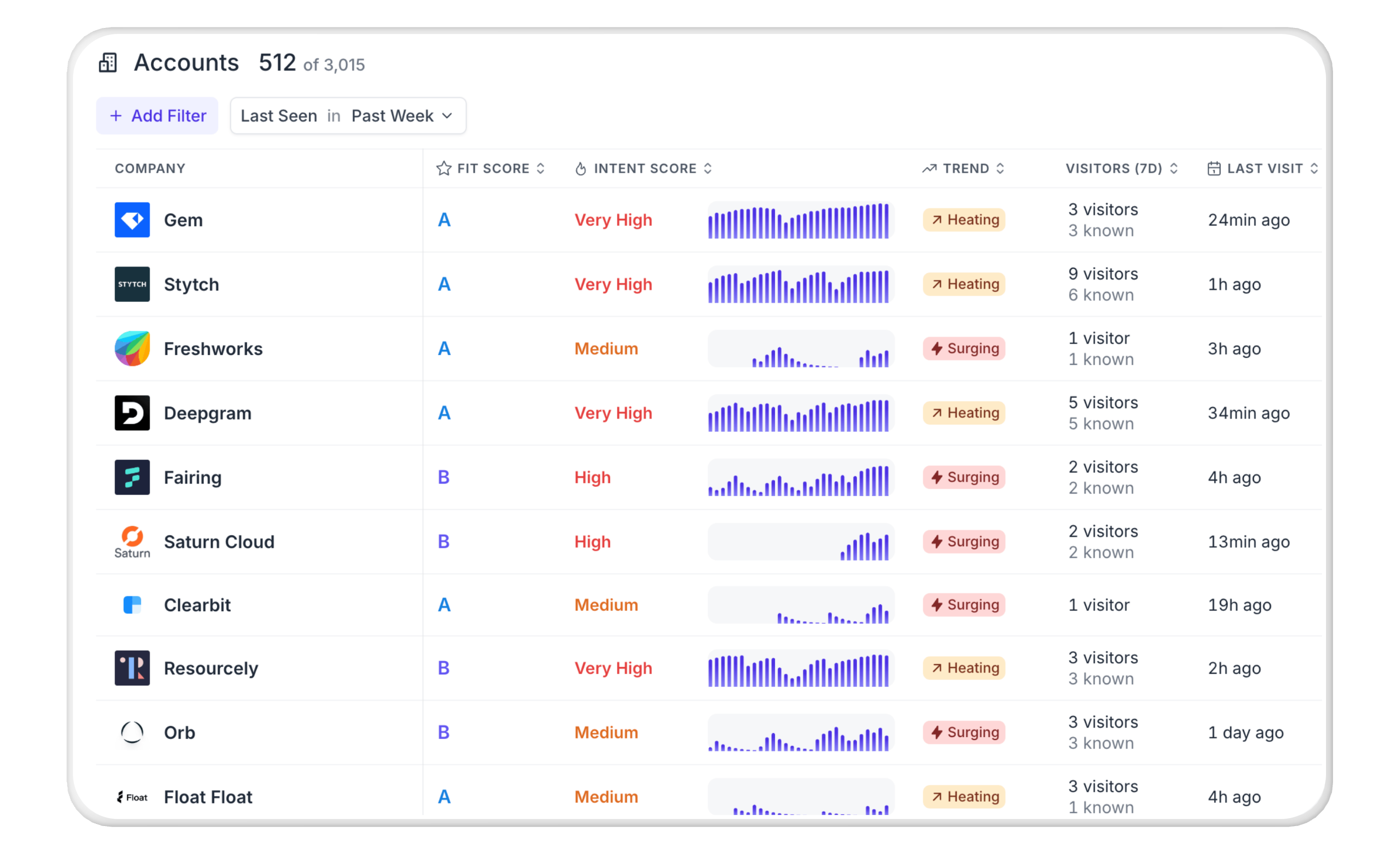This screenshot has height=854, width=1400.
Task: Click Very High intent in Stytch row
Action: click(614, 285)
